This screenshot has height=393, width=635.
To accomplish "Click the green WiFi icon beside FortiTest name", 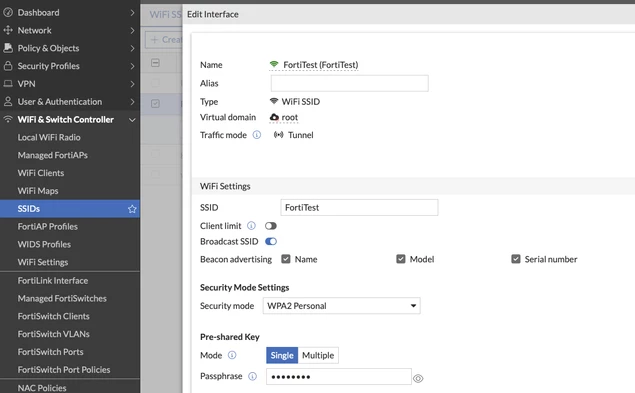I will (x=274, y=64).
